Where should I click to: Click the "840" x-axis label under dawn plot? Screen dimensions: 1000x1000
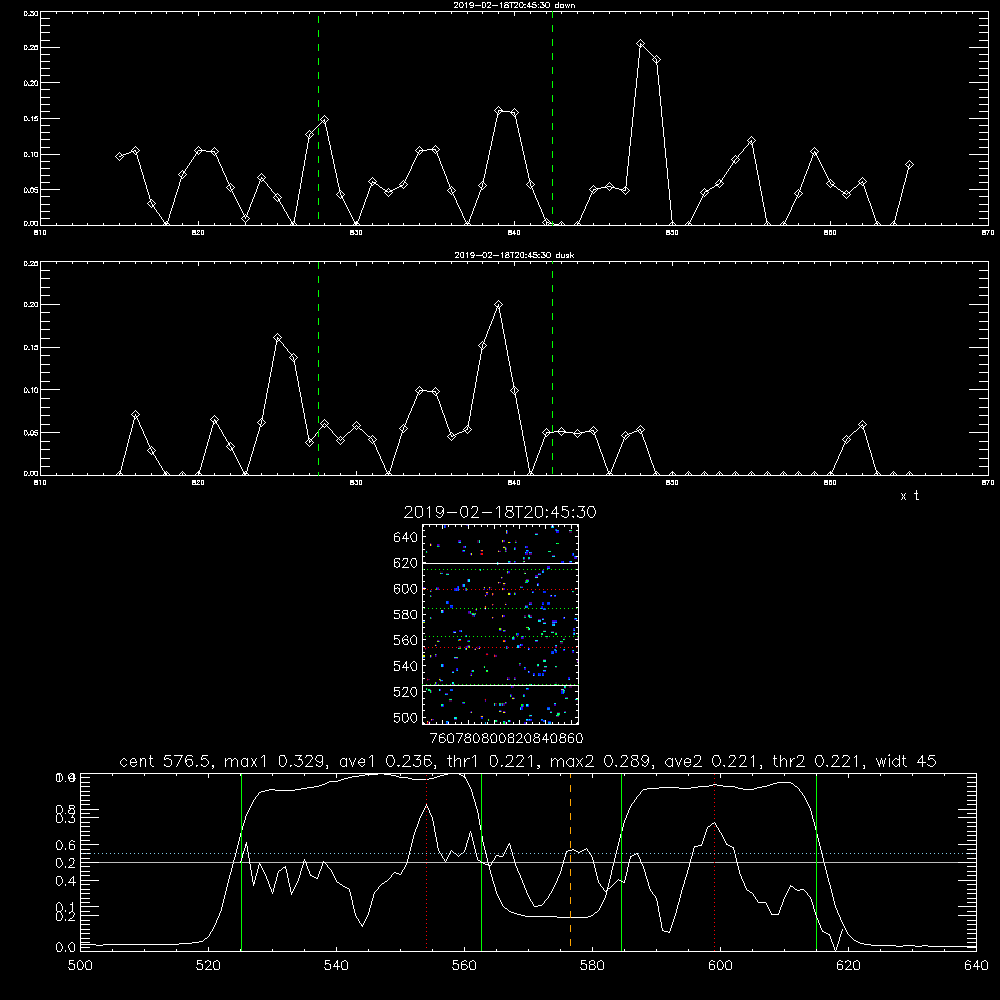pyautogui.click(x=514, y=233)
